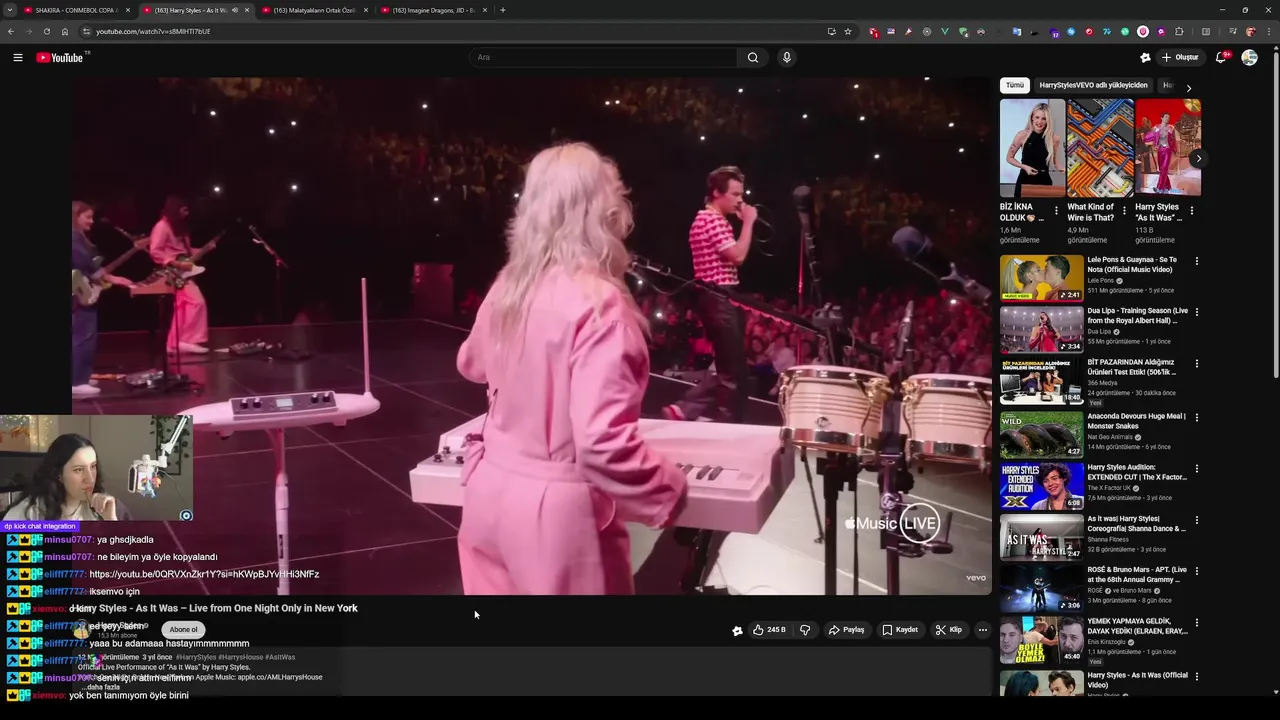Open Lele Pons Se Te Nota thumbnail

(1041, 278)
